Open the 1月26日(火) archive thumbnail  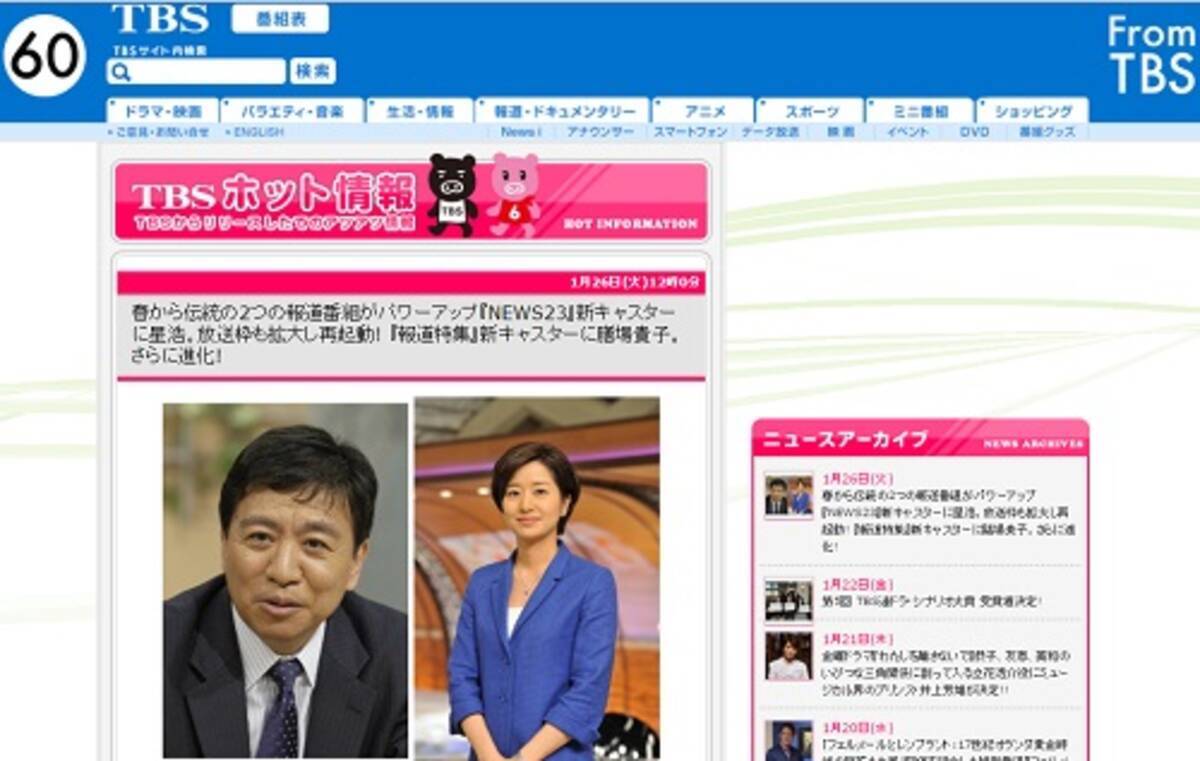[789, 496]
